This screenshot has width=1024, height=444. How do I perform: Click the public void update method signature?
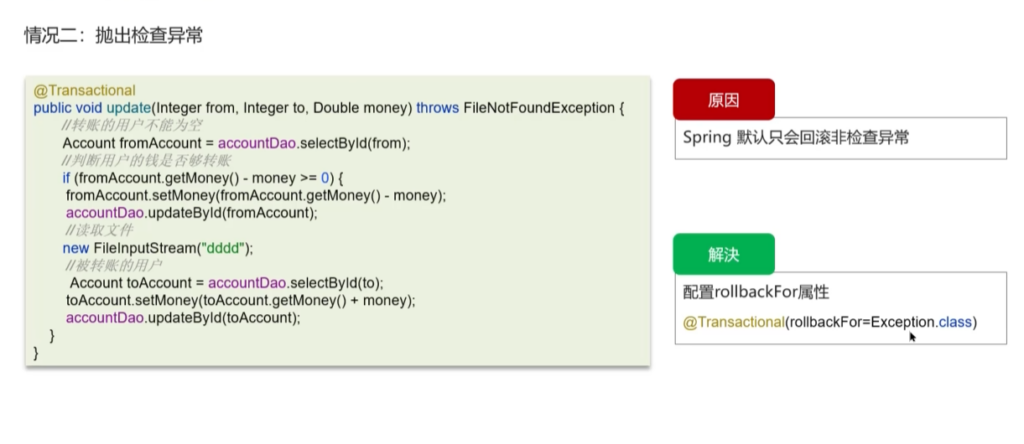click(x=328, y=108)
